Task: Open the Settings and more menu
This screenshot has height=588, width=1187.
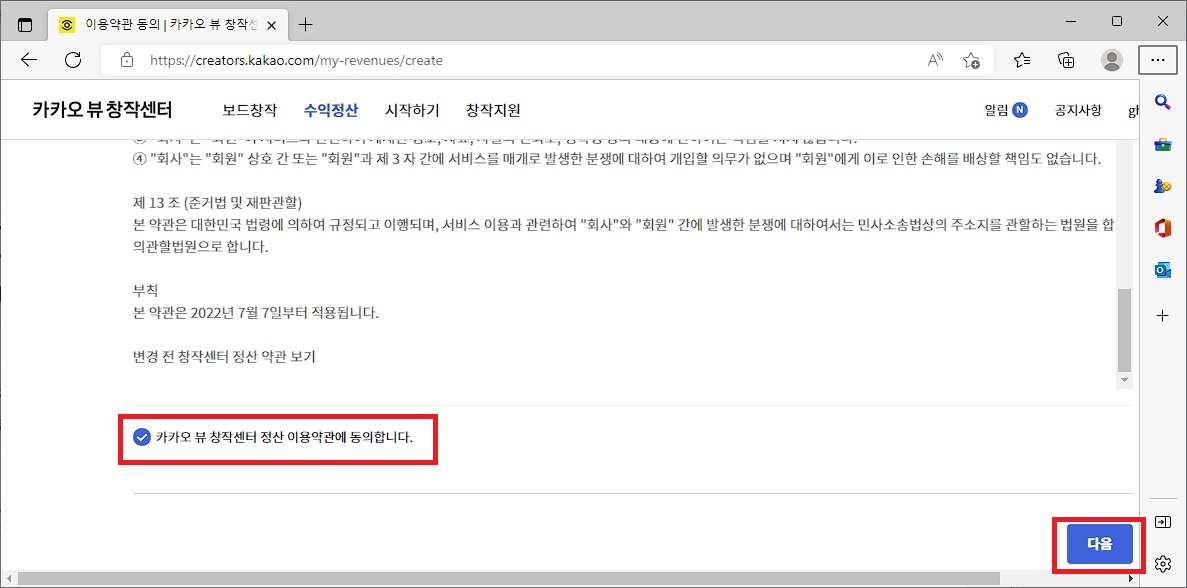Action: (x=1157, y=61)
